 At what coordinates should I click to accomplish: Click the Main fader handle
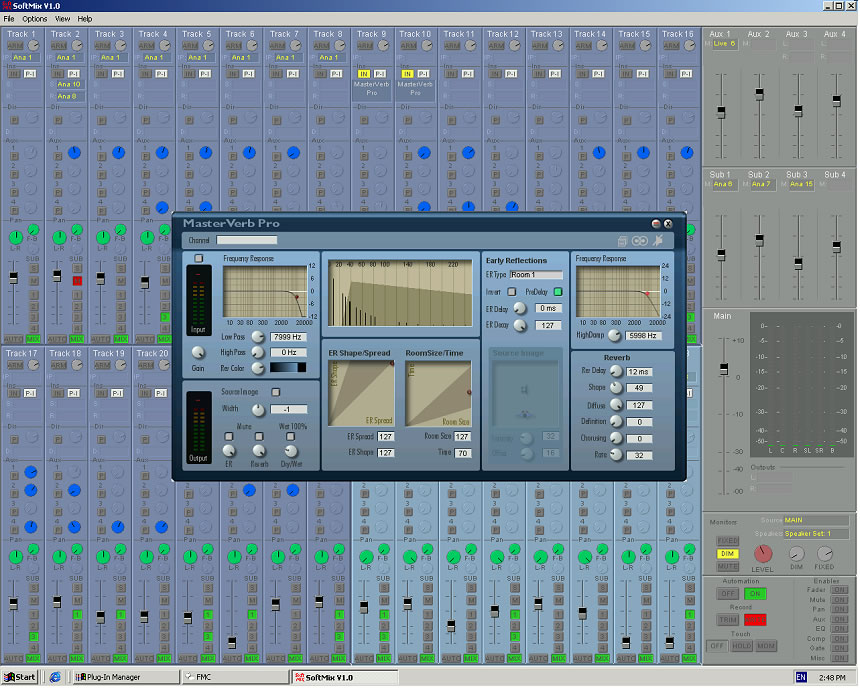(724, 369)
